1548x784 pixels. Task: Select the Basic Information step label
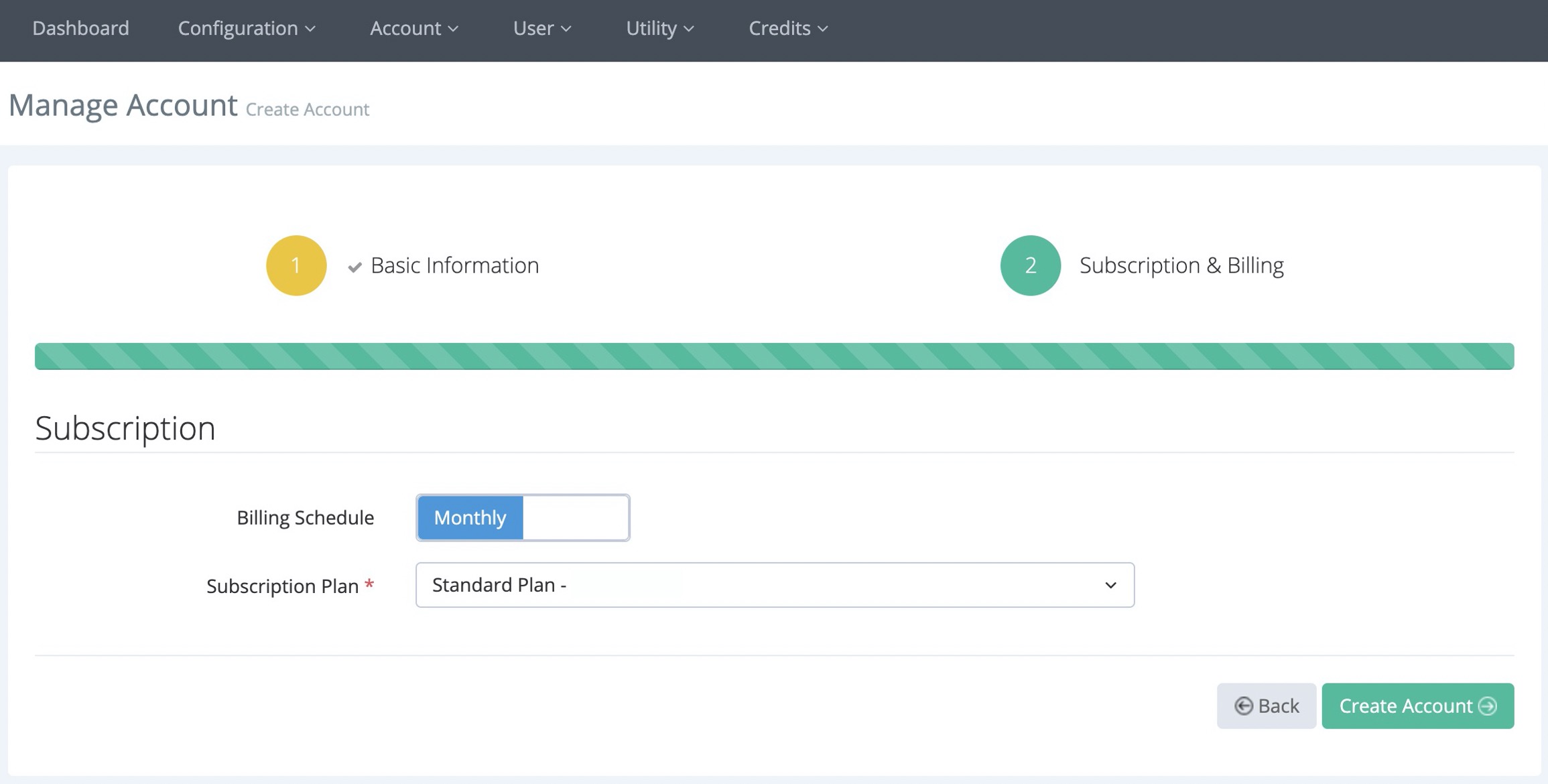click(x=454, y=265)
